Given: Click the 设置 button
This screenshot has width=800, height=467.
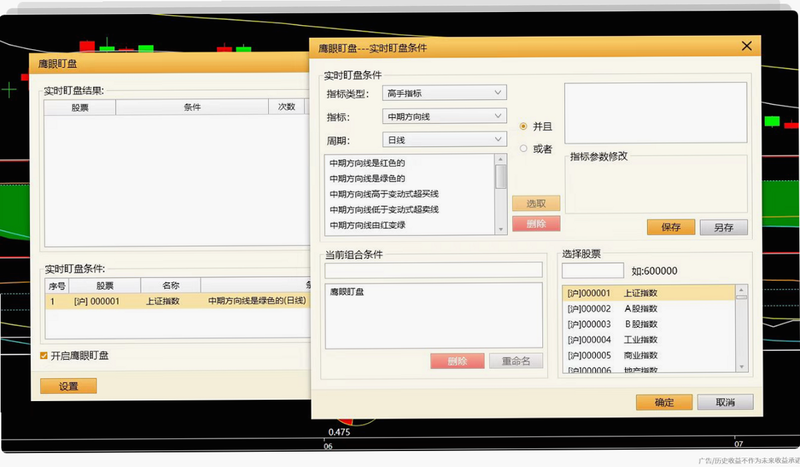Looking at the screenshot, I should click(x=68, y=386).
